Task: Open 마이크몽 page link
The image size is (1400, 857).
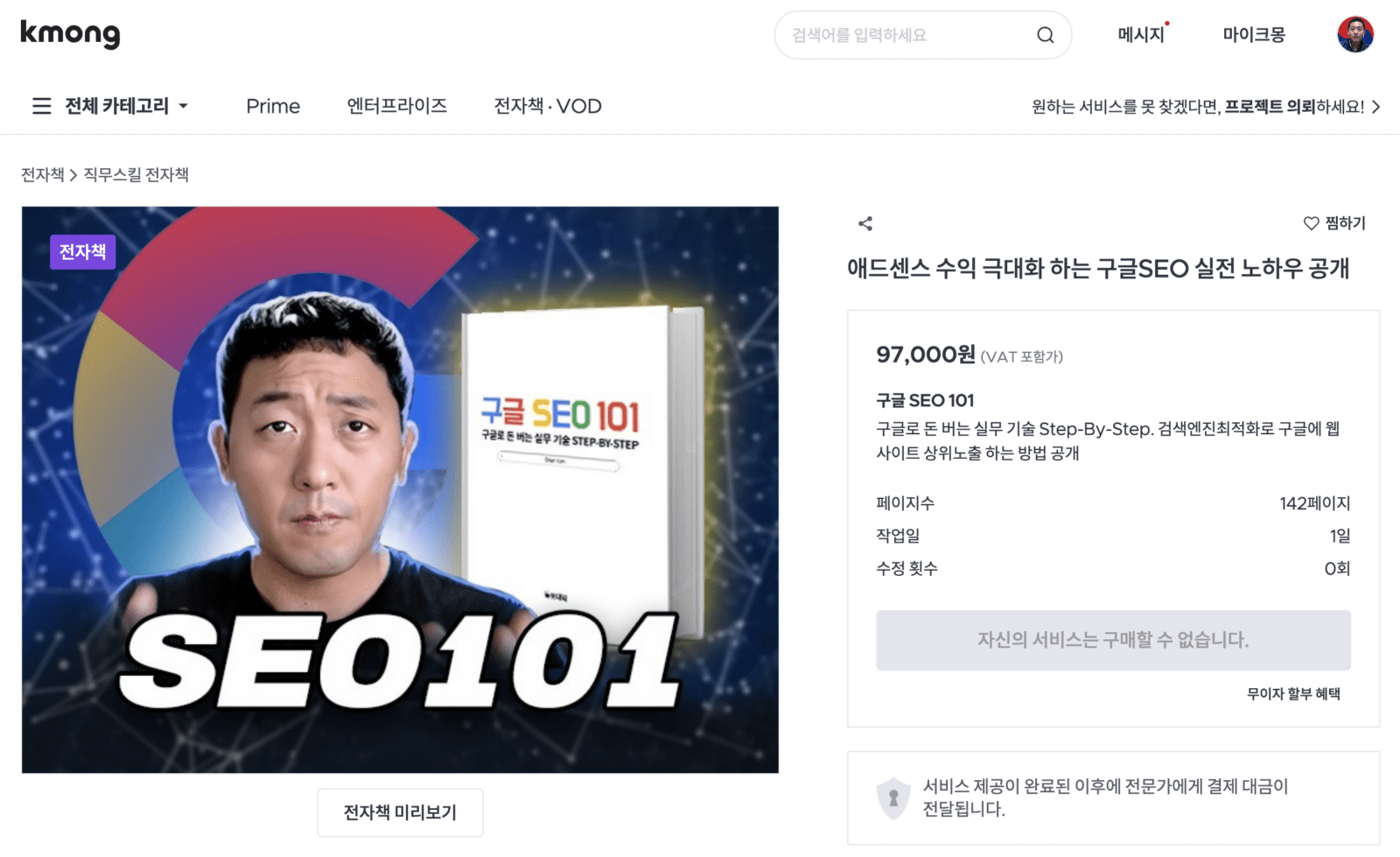Action: [1254, 35]
